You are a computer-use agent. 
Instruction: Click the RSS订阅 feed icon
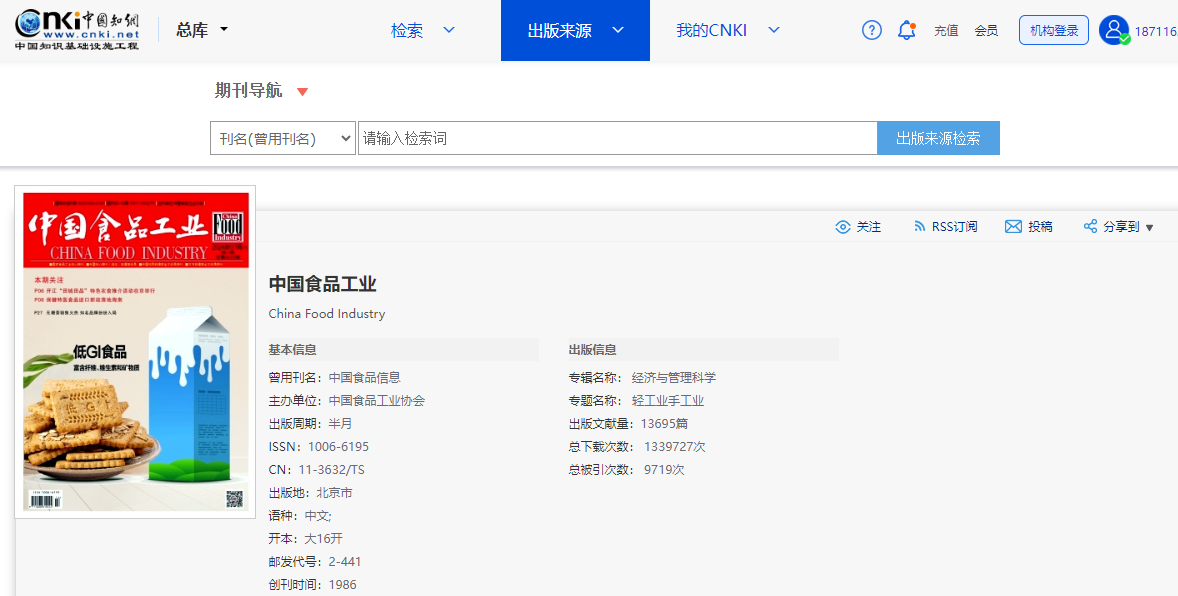[919, 226]
